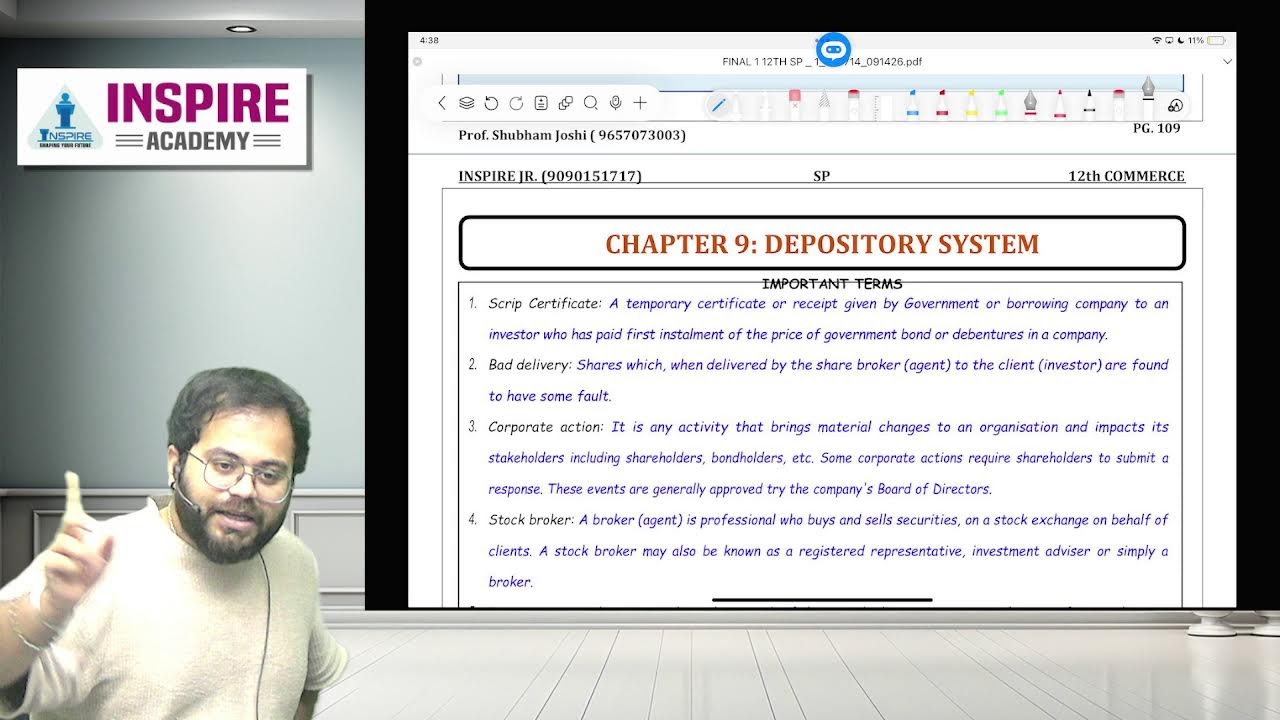
Task: Click the term Bad delivery
Action: tap(530, 365)
